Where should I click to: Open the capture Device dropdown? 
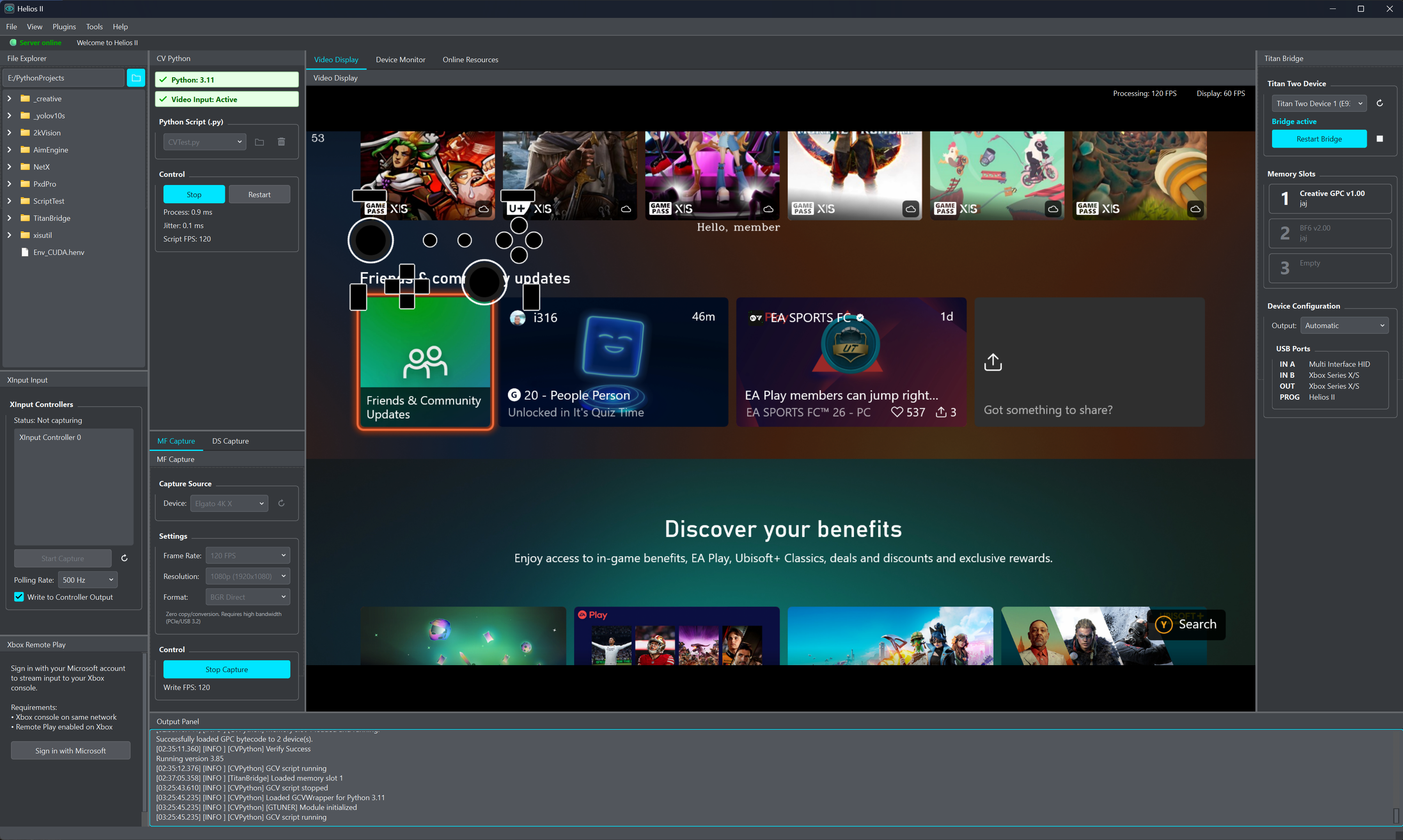tap(229, 503)
